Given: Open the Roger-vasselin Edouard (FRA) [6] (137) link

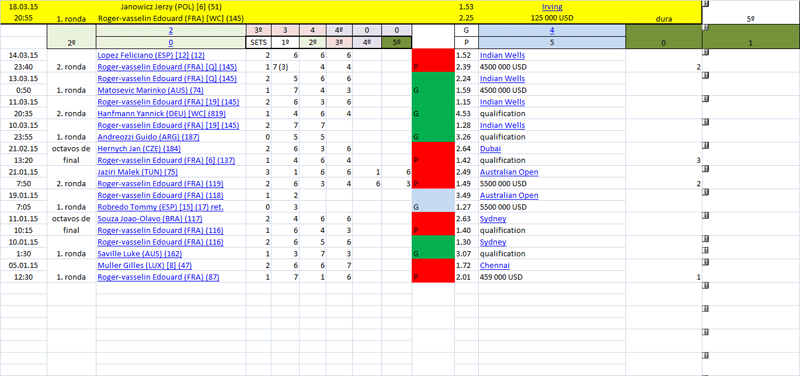Looking at the screenshot, I should 166,161.
